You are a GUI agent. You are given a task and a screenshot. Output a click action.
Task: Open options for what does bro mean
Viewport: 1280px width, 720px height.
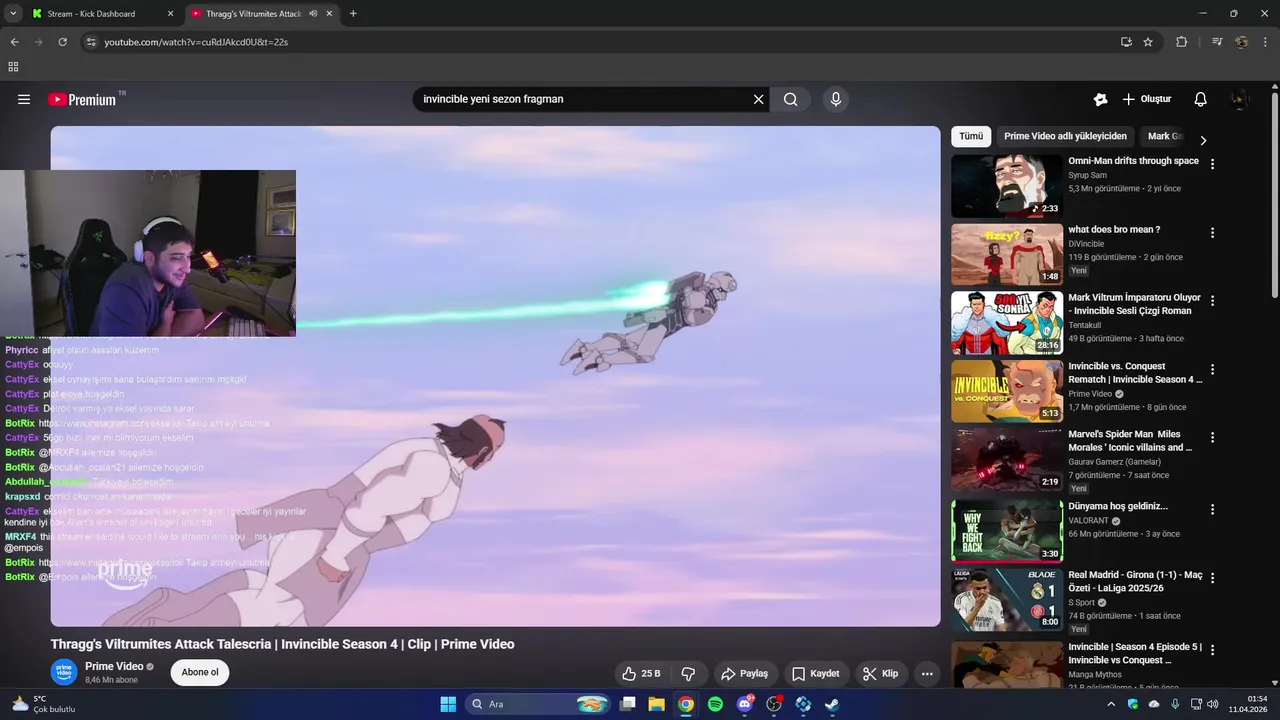[x=1212, y=233]
